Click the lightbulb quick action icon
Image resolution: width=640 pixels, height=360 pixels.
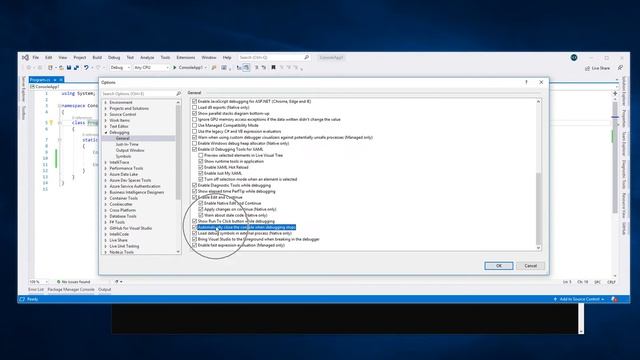tap(51, 122)
